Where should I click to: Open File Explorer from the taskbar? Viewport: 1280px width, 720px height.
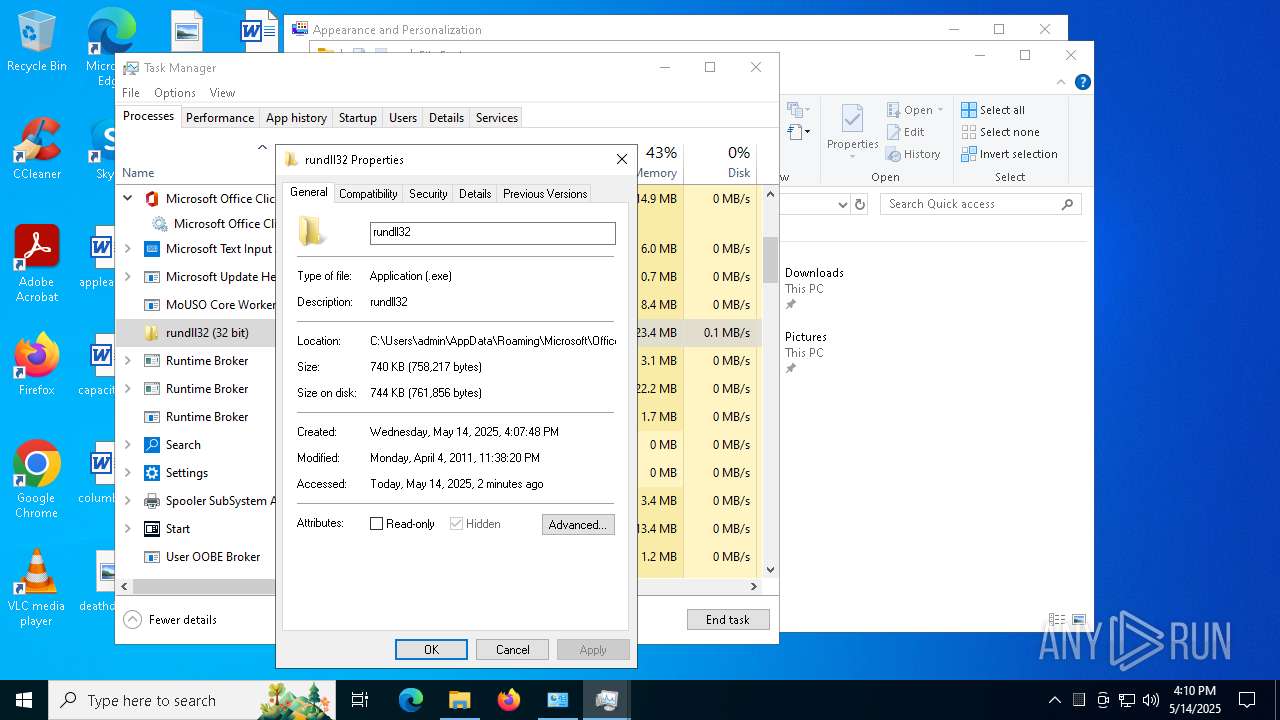pos(459,700)
